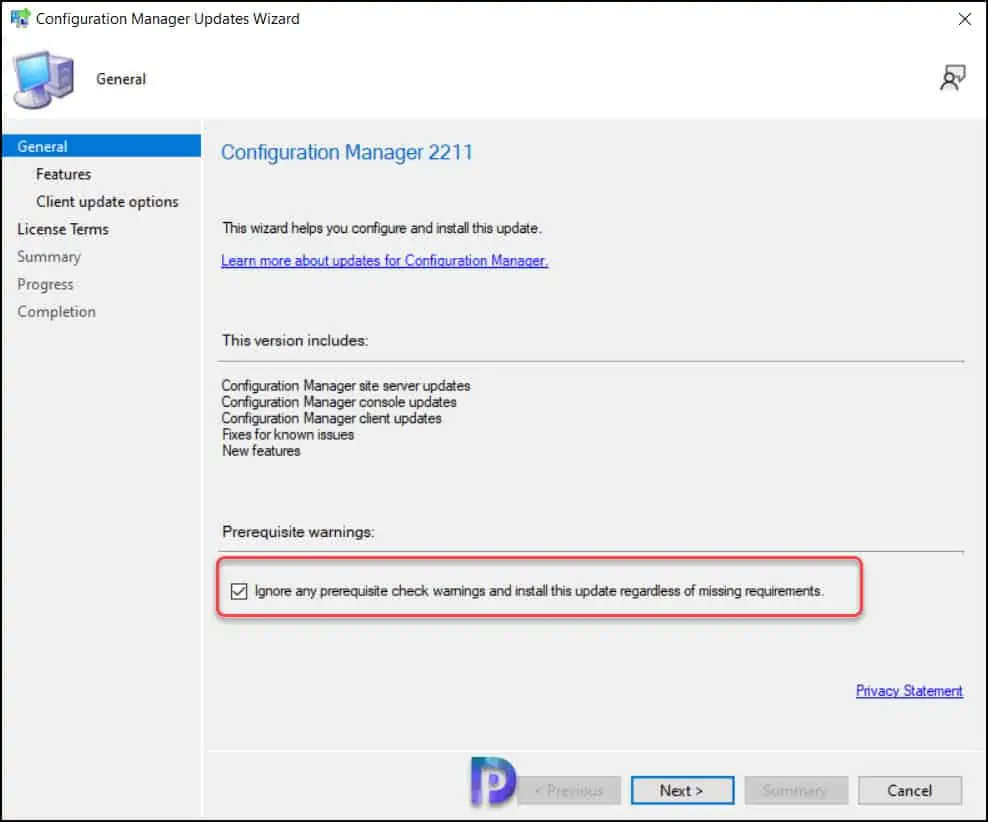Select the General step in sidebar
Viewport: 988px width, 822px height.
point(101,146)
